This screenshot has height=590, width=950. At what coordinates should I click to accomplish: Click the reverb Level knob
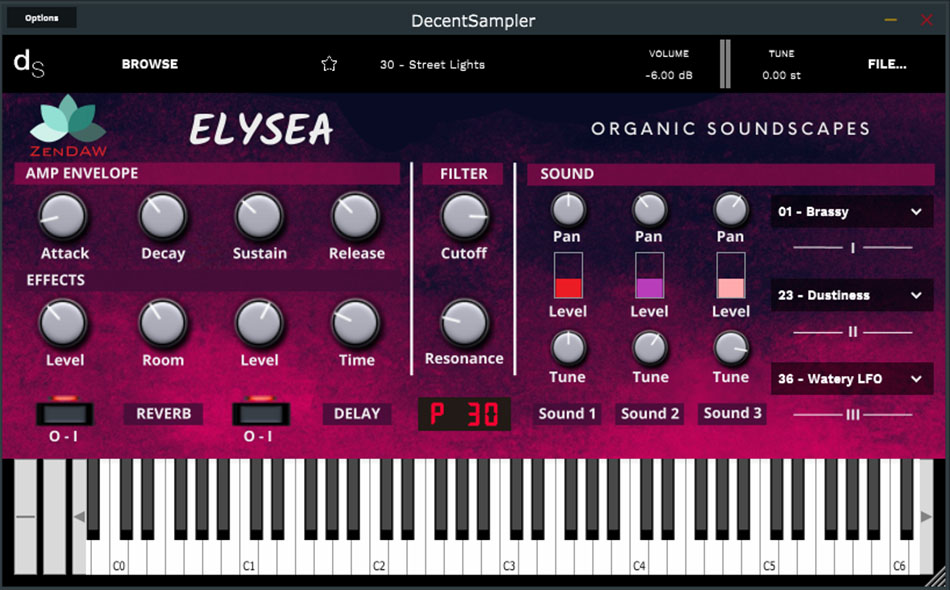click(x=63, y=323)
